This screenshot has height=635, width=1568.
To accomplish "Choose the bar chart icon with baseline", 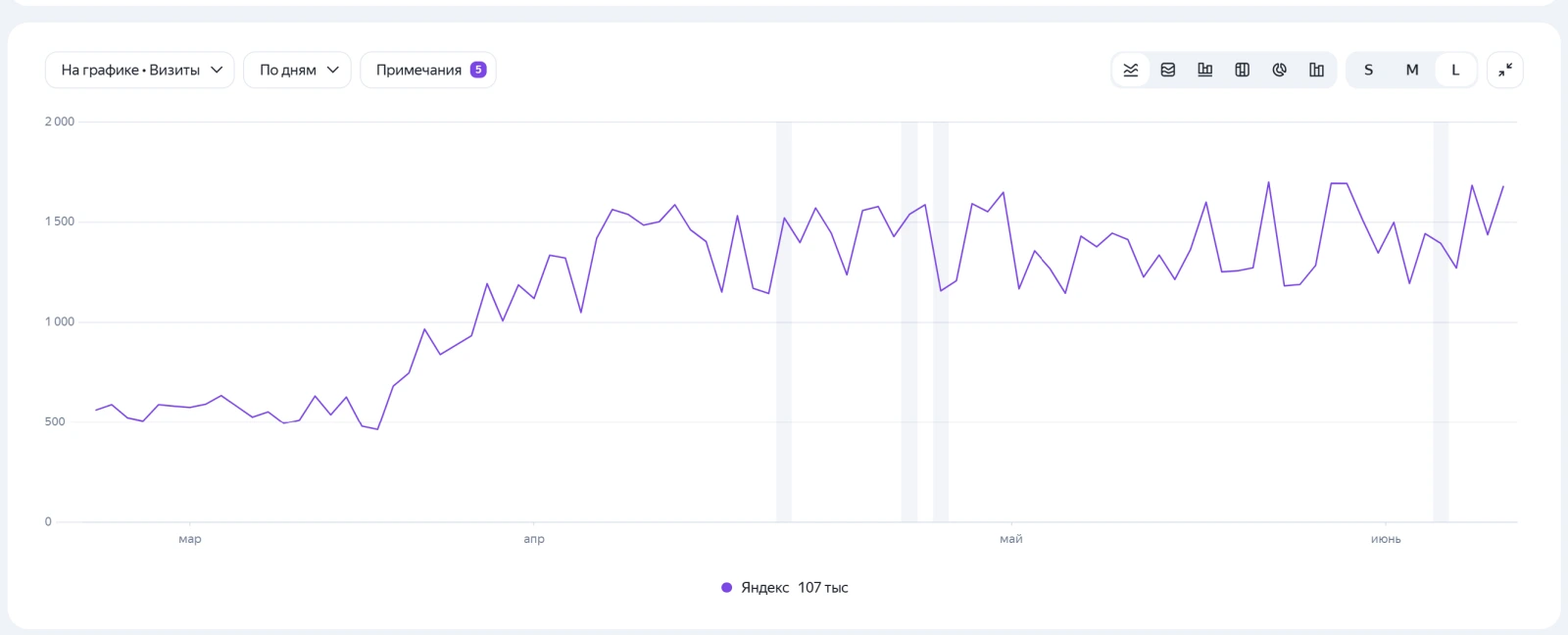I will (1205, 70).
